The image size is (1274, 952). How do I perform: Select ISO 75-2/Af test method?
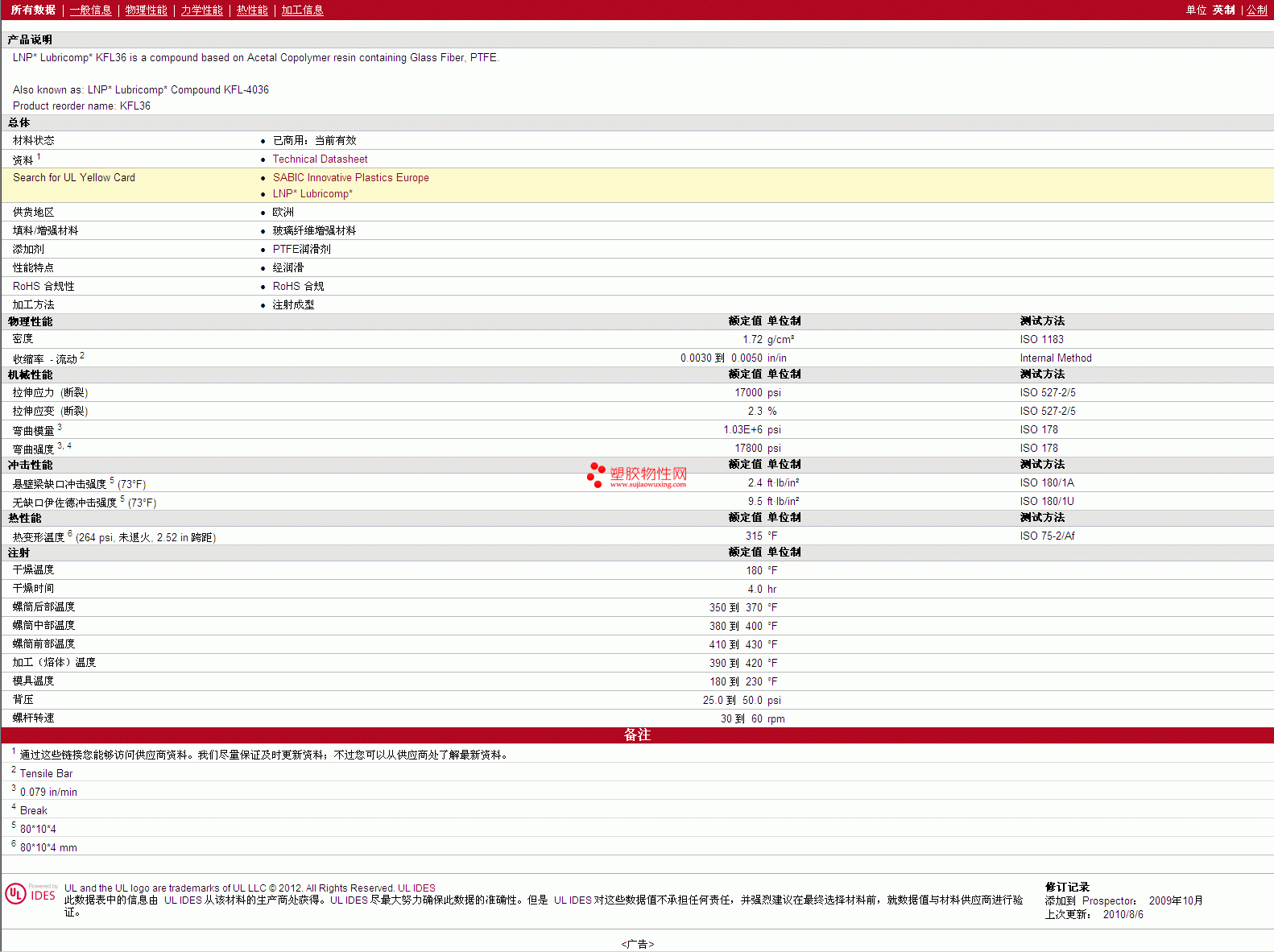click(x=1048, y=536)
